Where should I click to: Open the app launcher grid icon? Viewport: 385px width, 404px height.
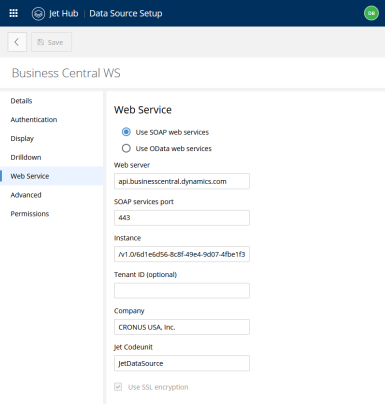click(x=13, y=13)
